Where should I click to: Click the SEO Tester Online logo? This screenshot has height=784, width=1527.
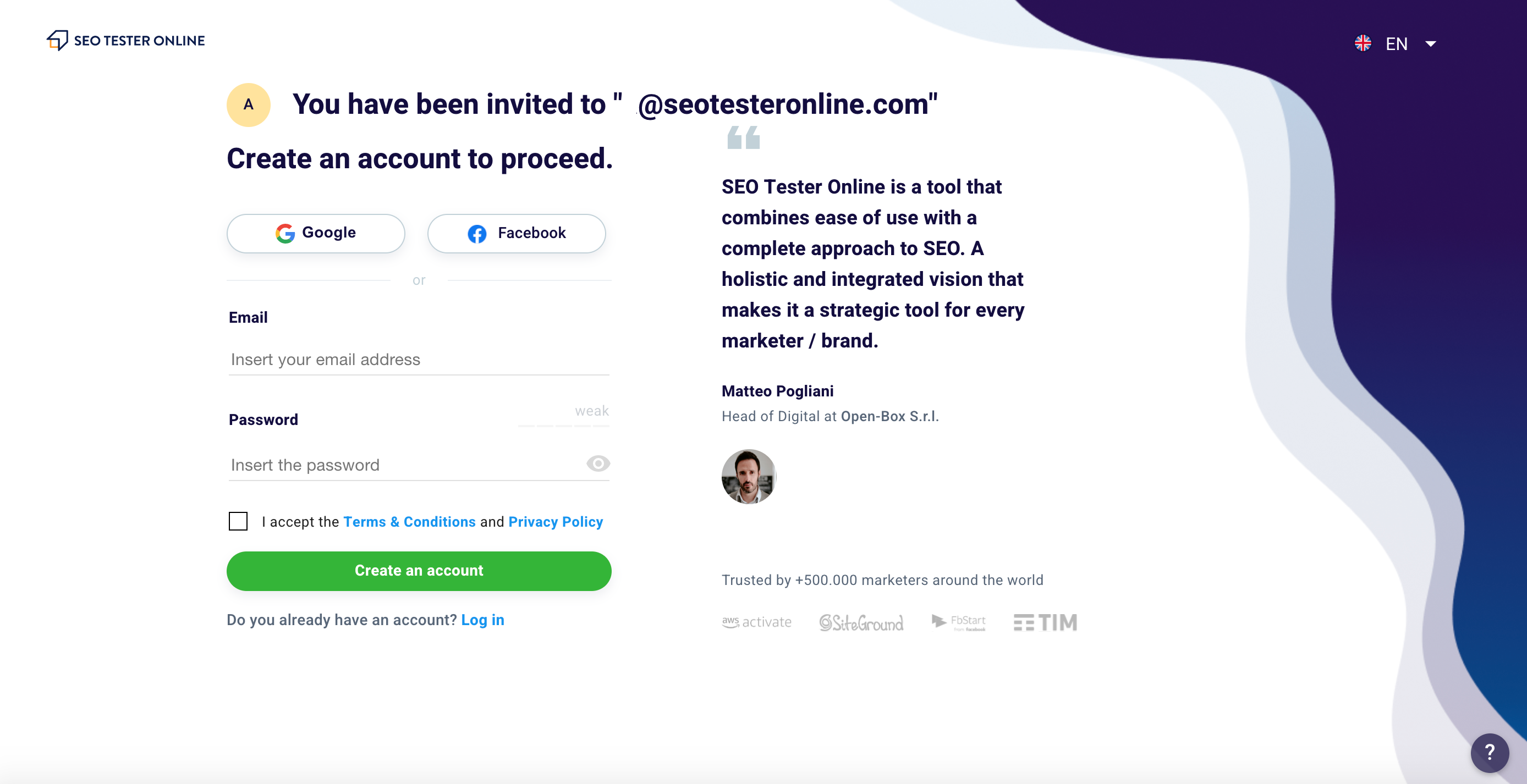coord(125,40)
